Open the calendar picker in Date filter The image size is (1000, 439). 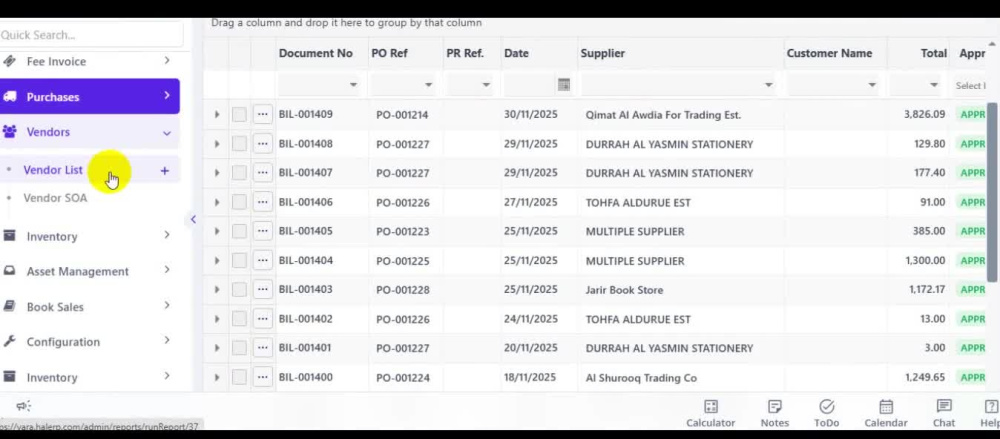563,85
